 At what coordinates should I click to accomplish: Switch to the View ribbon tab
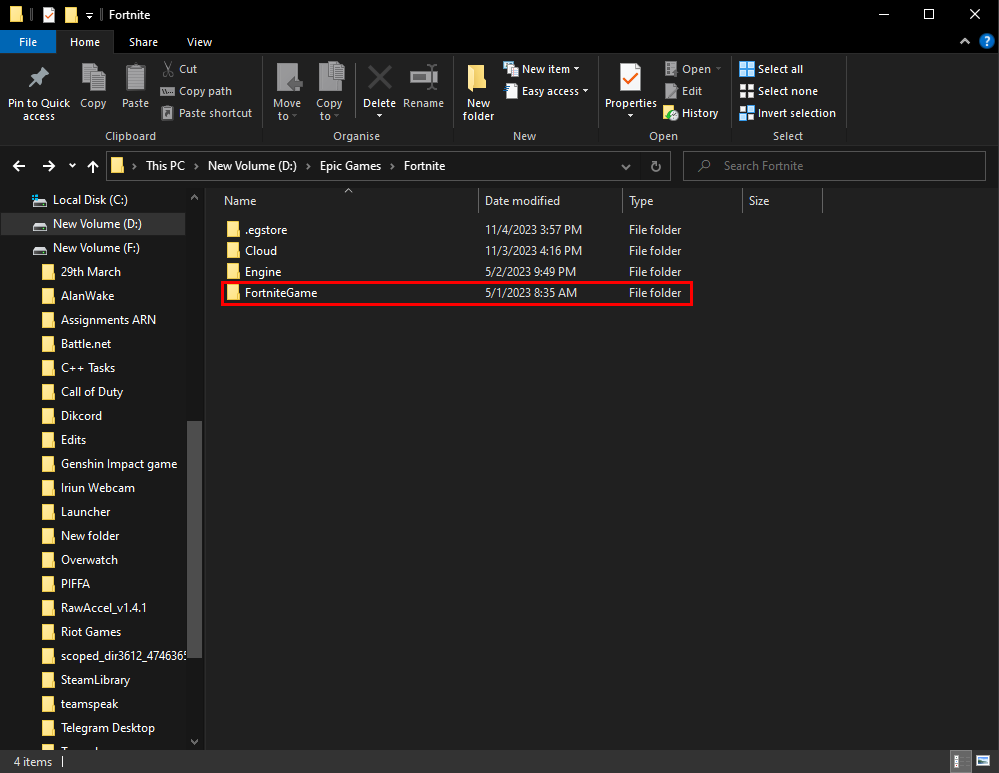click(x=199, y=42)
